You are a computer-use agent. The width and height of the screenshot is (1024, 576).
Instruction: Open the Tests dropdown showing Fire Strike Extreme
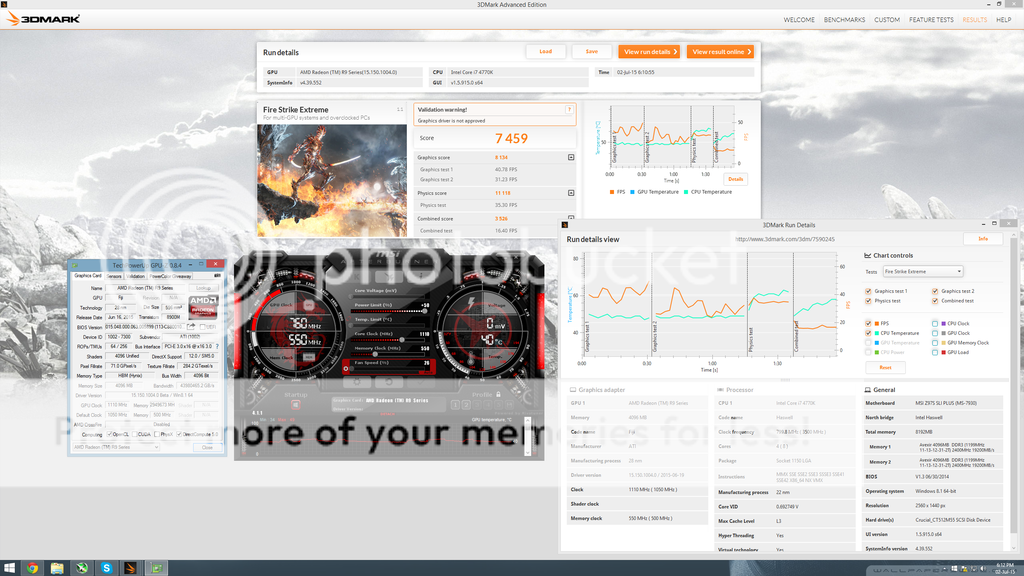pyautogui.click(x=922, y=271)
